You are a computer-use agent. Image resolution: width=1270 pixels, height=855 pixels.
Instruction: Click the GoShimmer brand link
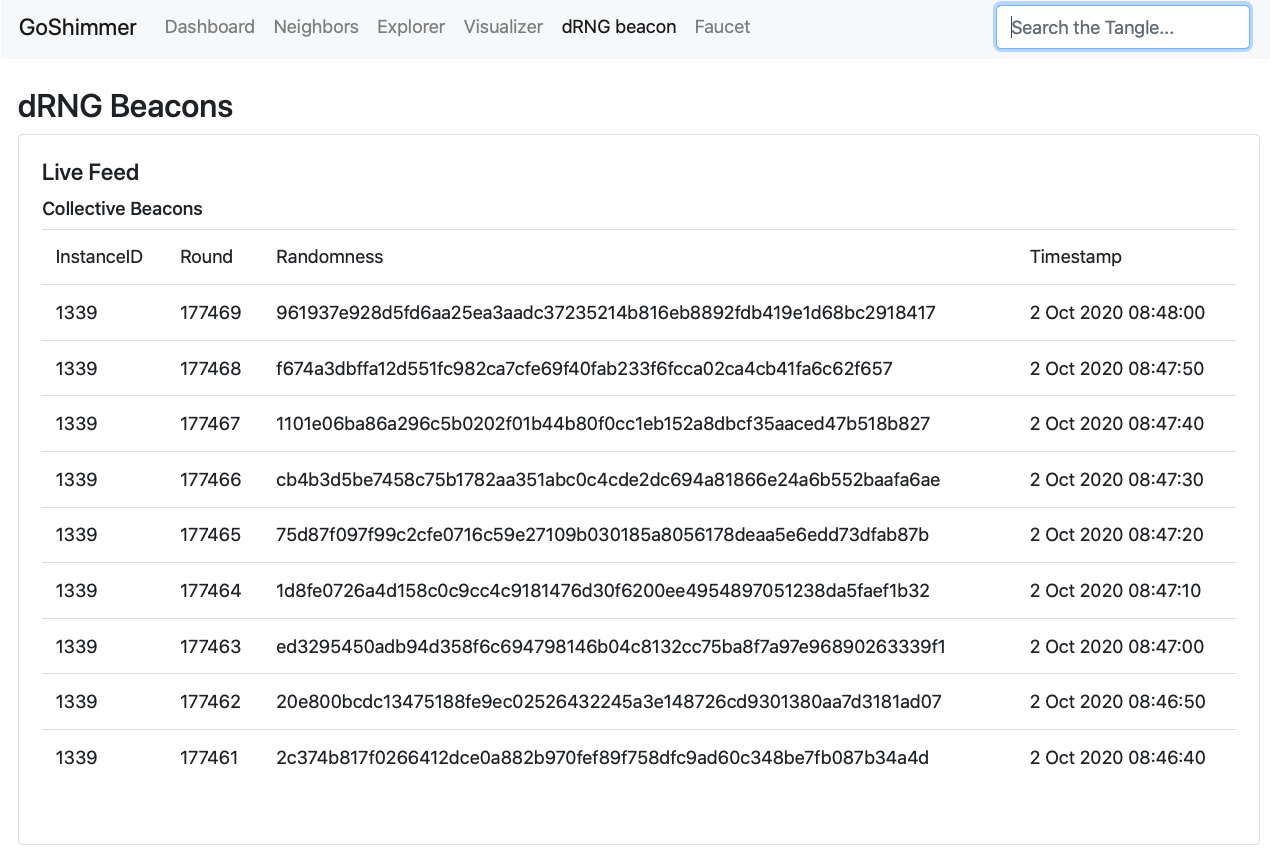(78, 27)
